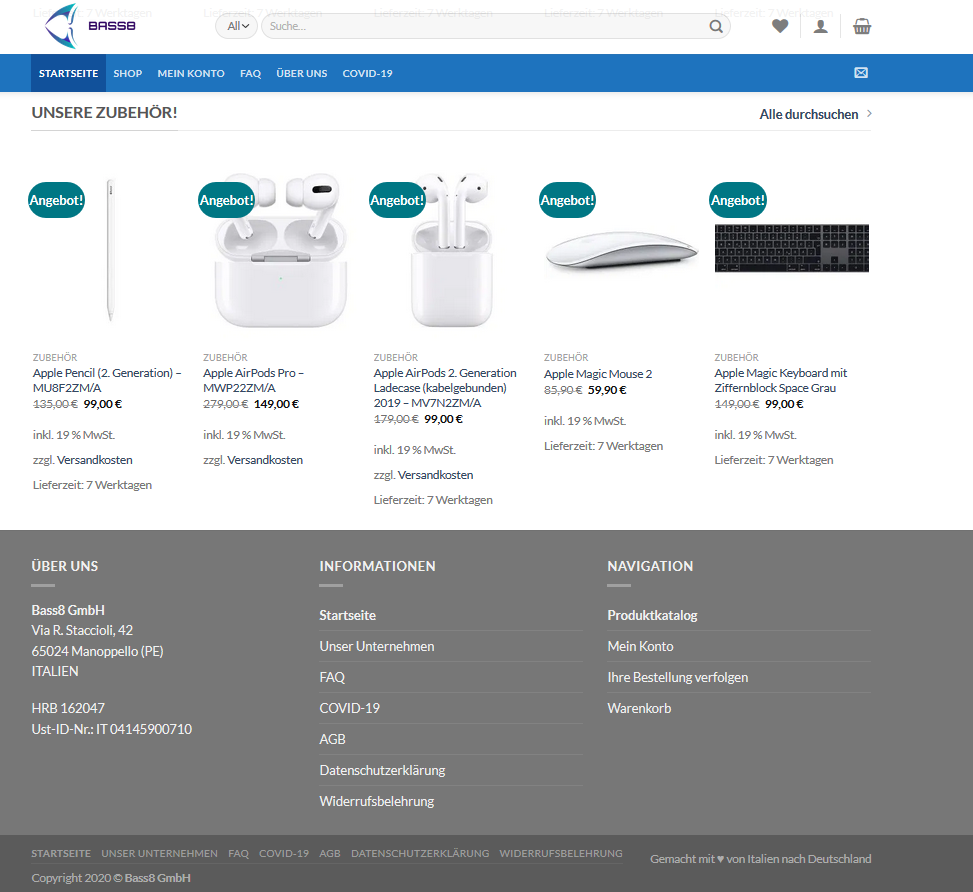Click the envelope contact icon

click(861, 73)
